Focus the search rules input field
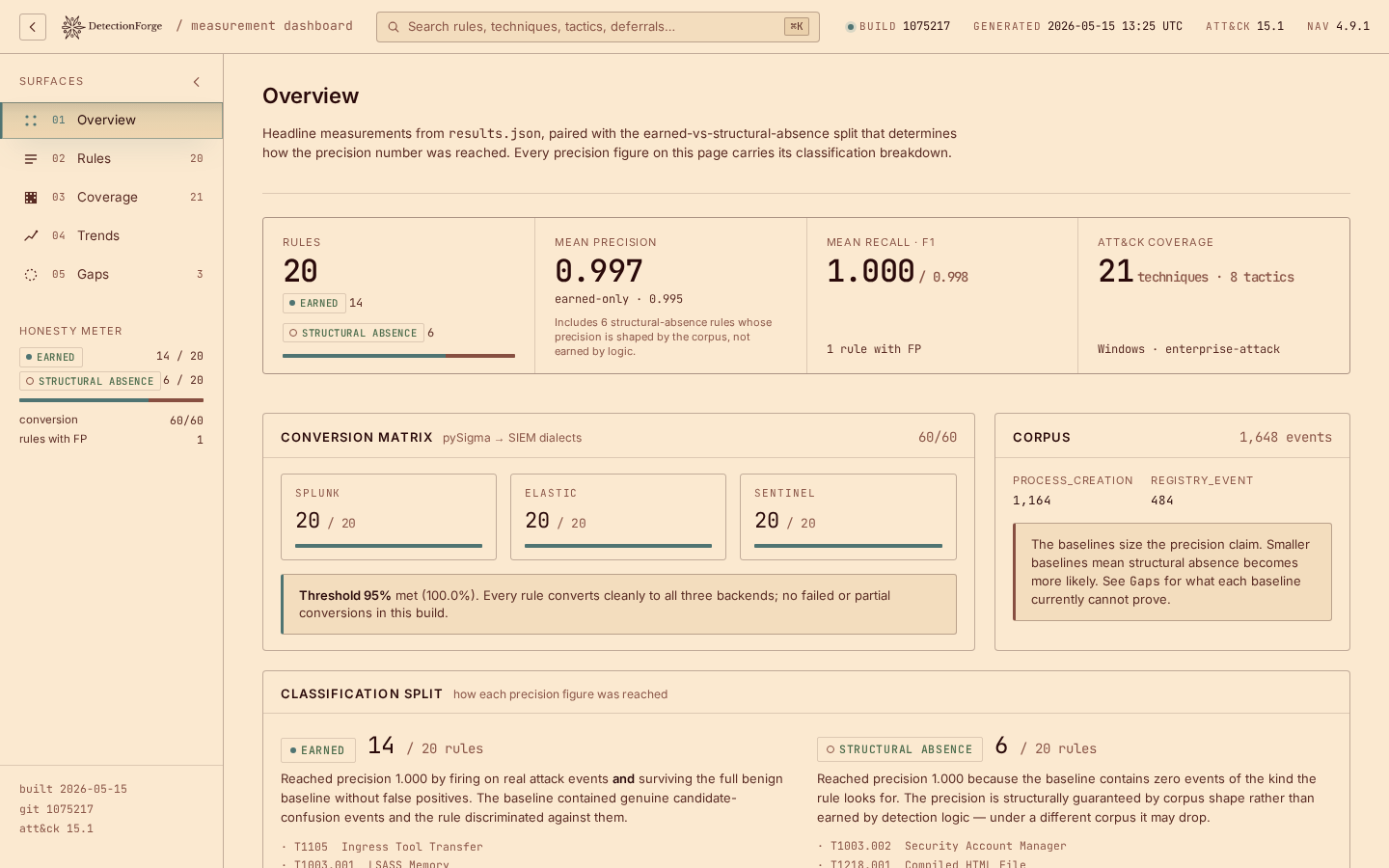The width and height of the screenshot is (1389, 868). (598, 27)
